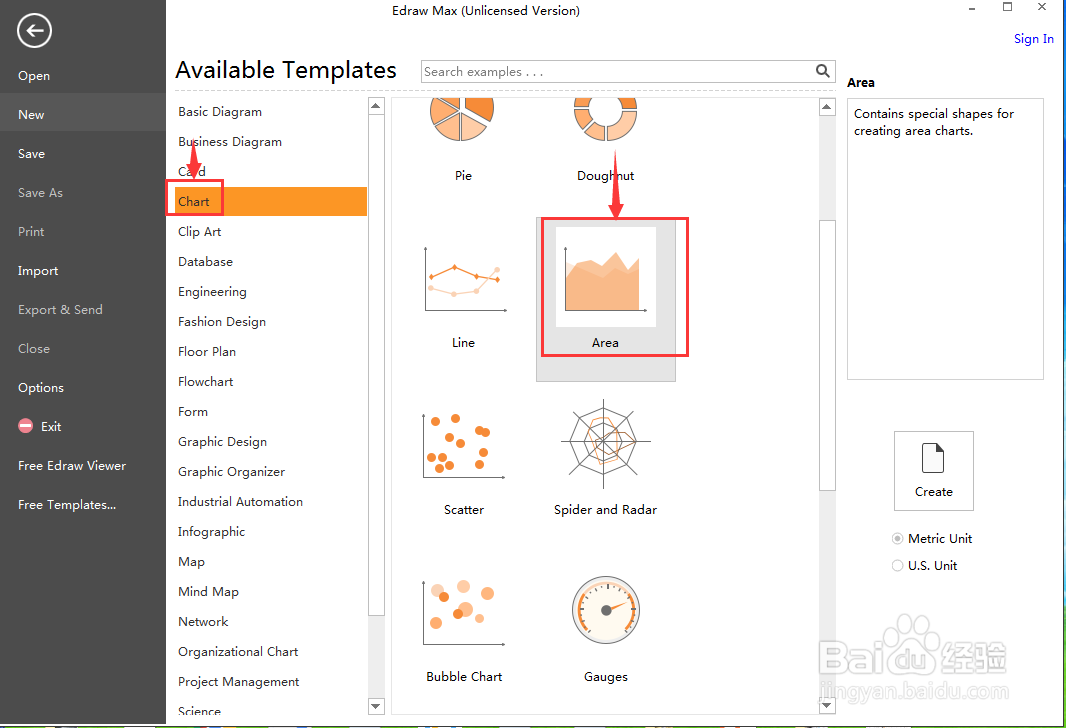This screenshot has width=1066, height=728.
Task: Click the red Exit icon
Action: coord(25,426)
